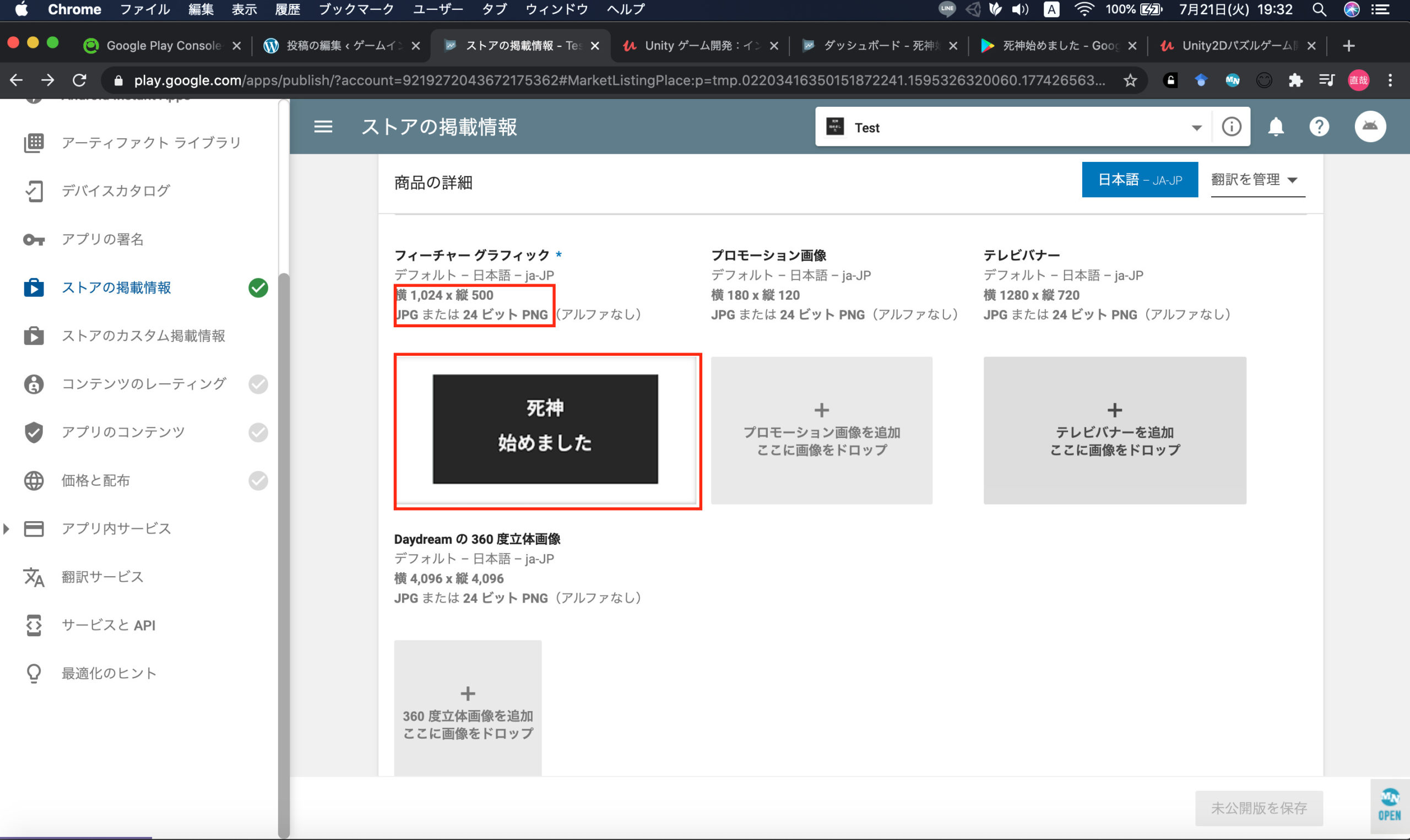Click the green check beside ストアの掲載情報
The image size is (1410, 840).
pyautogui.click(x=258, y=288)
